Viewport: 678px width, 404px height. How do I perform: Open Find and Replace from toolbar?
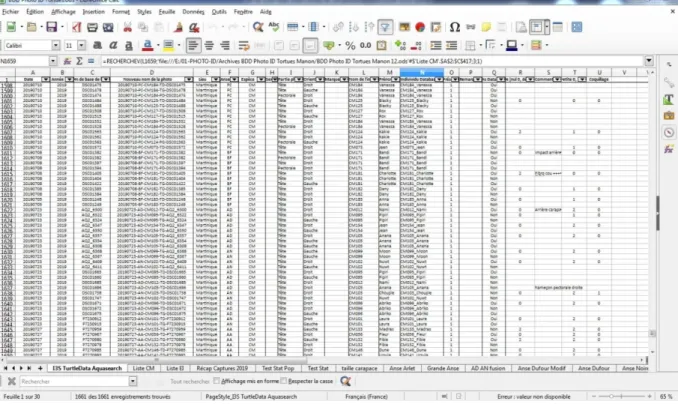coord(258,27)
